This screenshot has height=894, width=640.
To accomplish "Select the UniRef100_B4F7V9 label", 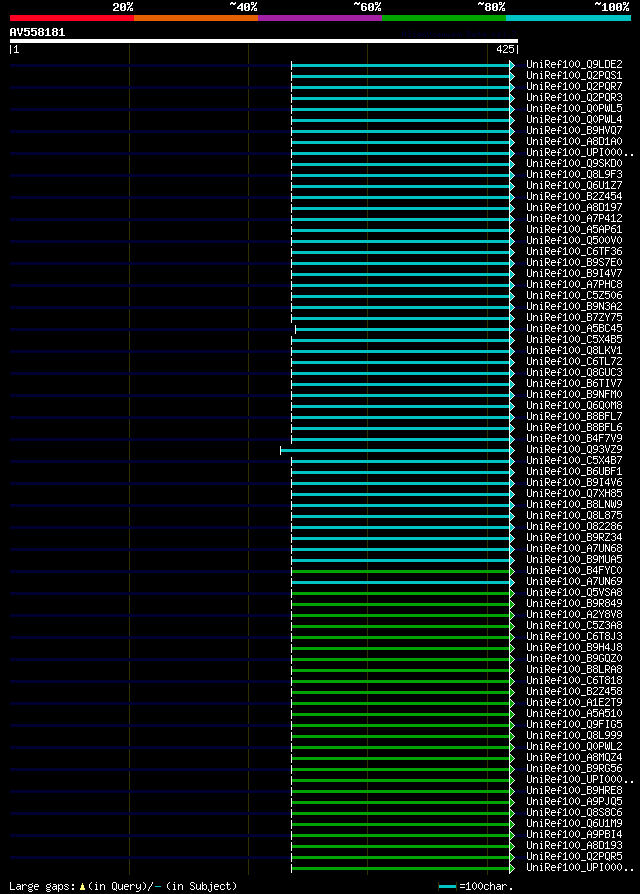I will (574, 438).
